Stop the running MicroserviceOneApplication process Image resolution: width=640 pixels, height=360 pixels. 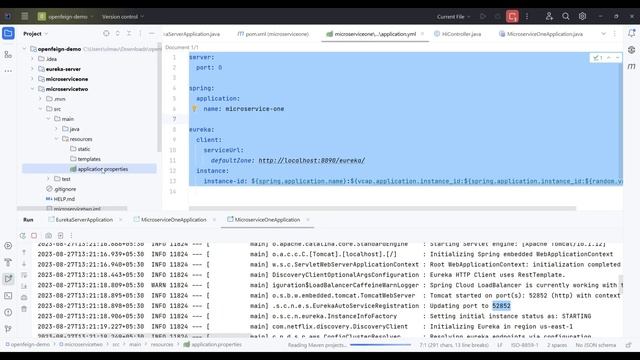pyautogui.click(x=34, y=236)
